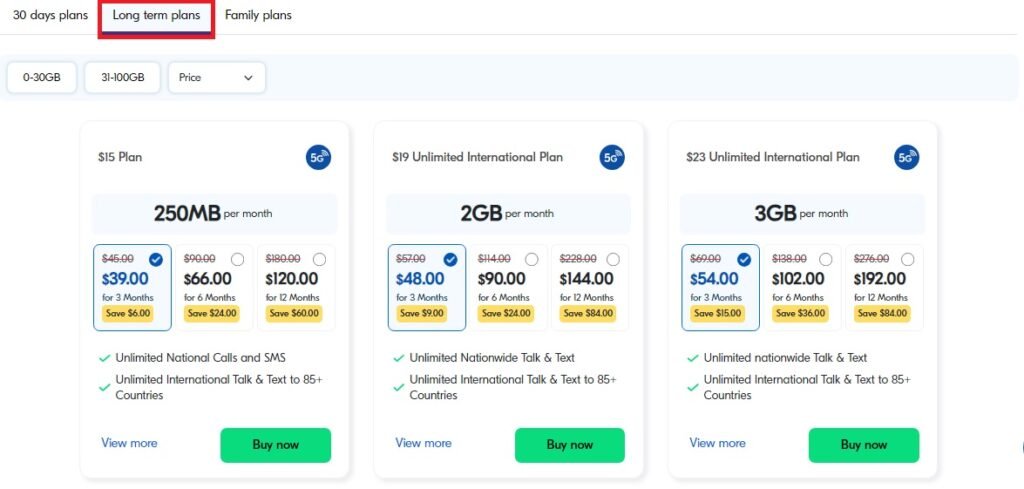Select the $66.00 for 6 Months option
Viewport: 1024px width, 489px height.
click(214, 287)
